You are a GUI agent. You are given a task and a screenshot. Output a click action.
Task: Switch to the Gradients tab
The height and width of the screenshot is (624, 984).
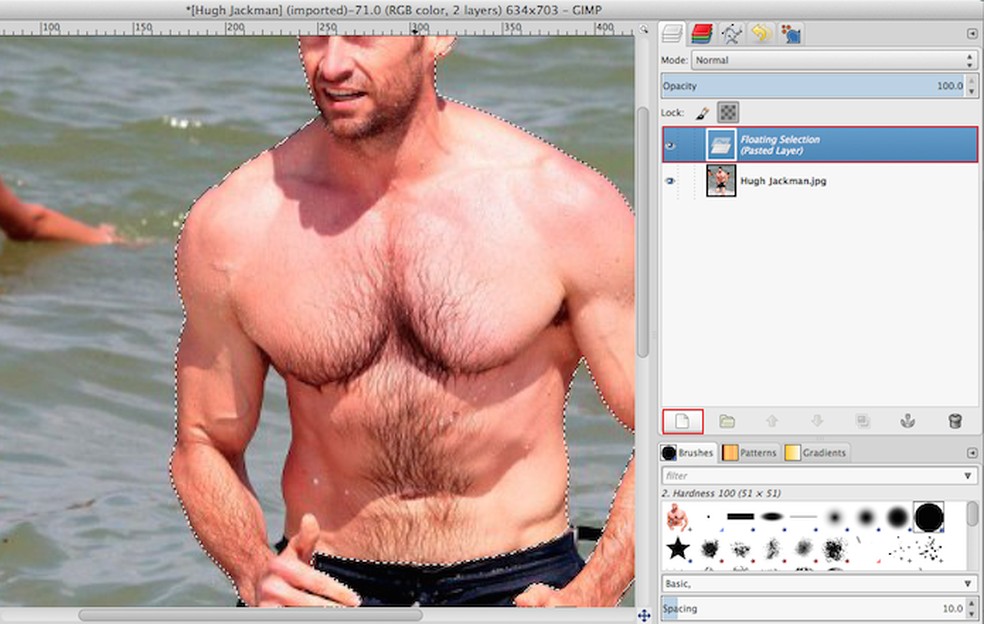click(816, 453)
